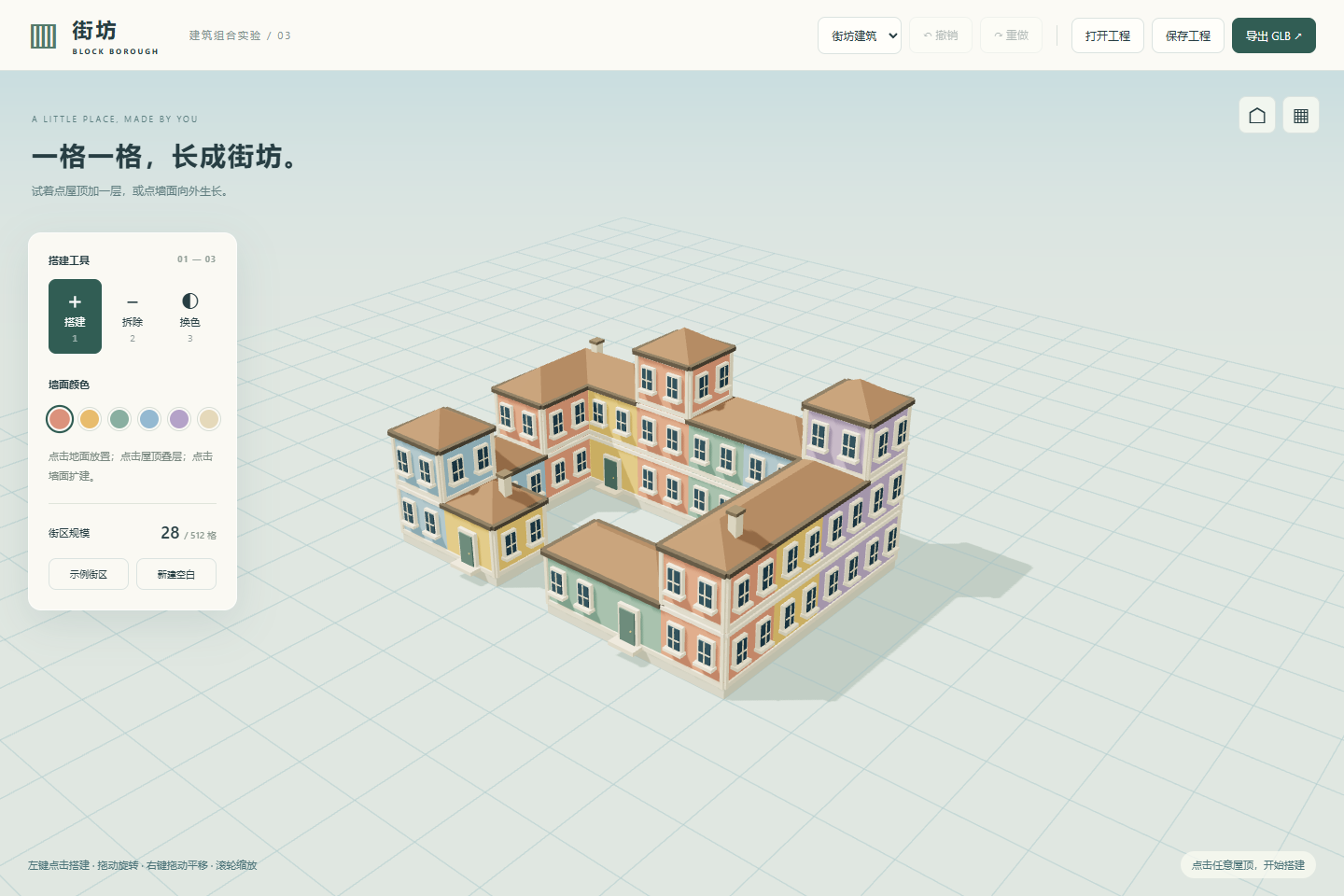Click the home view reset icon
The height and width of the screenshot is (896, 1344).
point(1257,115)
